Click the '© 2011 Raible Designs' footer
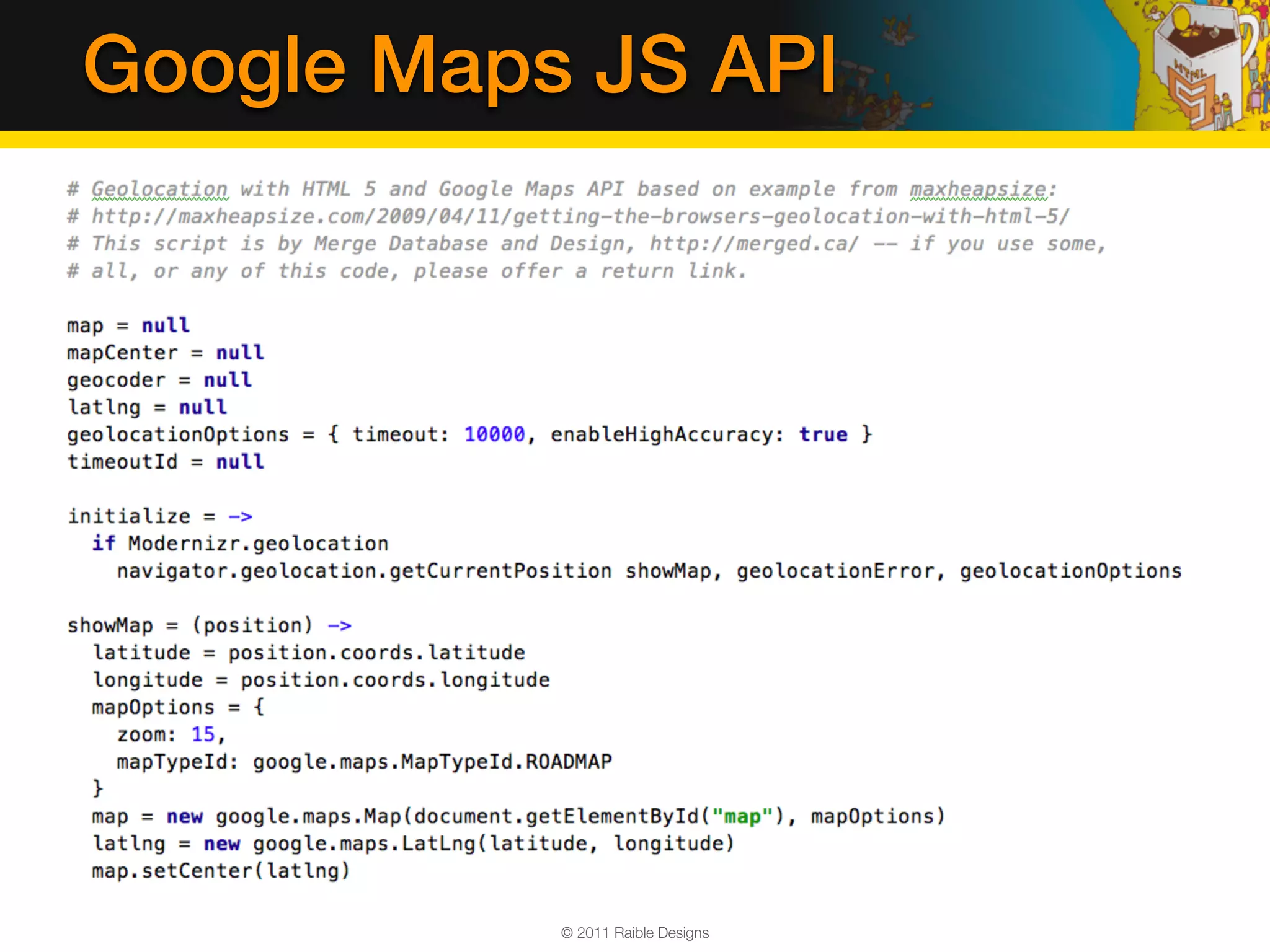 [x=635, y=933]
